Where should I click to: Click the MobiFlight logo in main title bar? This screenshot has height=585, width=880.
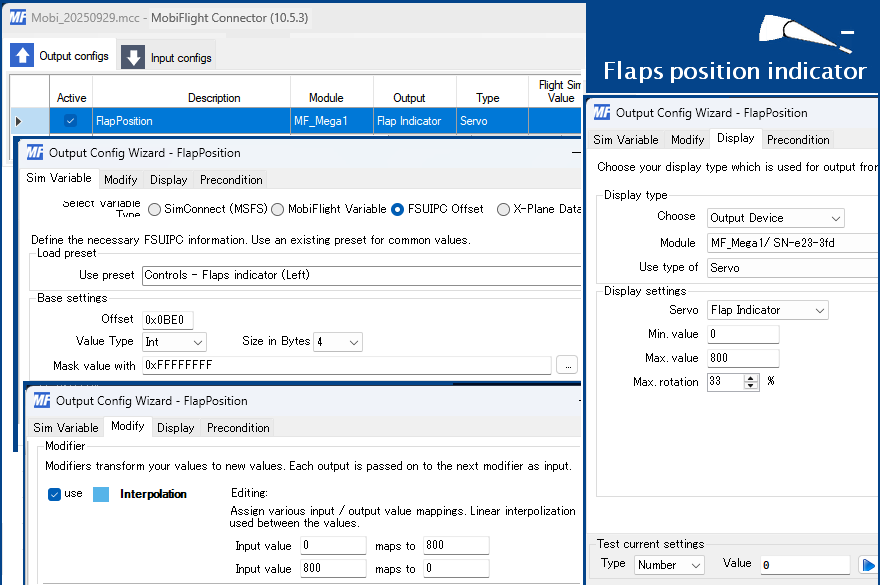point(17,17)
